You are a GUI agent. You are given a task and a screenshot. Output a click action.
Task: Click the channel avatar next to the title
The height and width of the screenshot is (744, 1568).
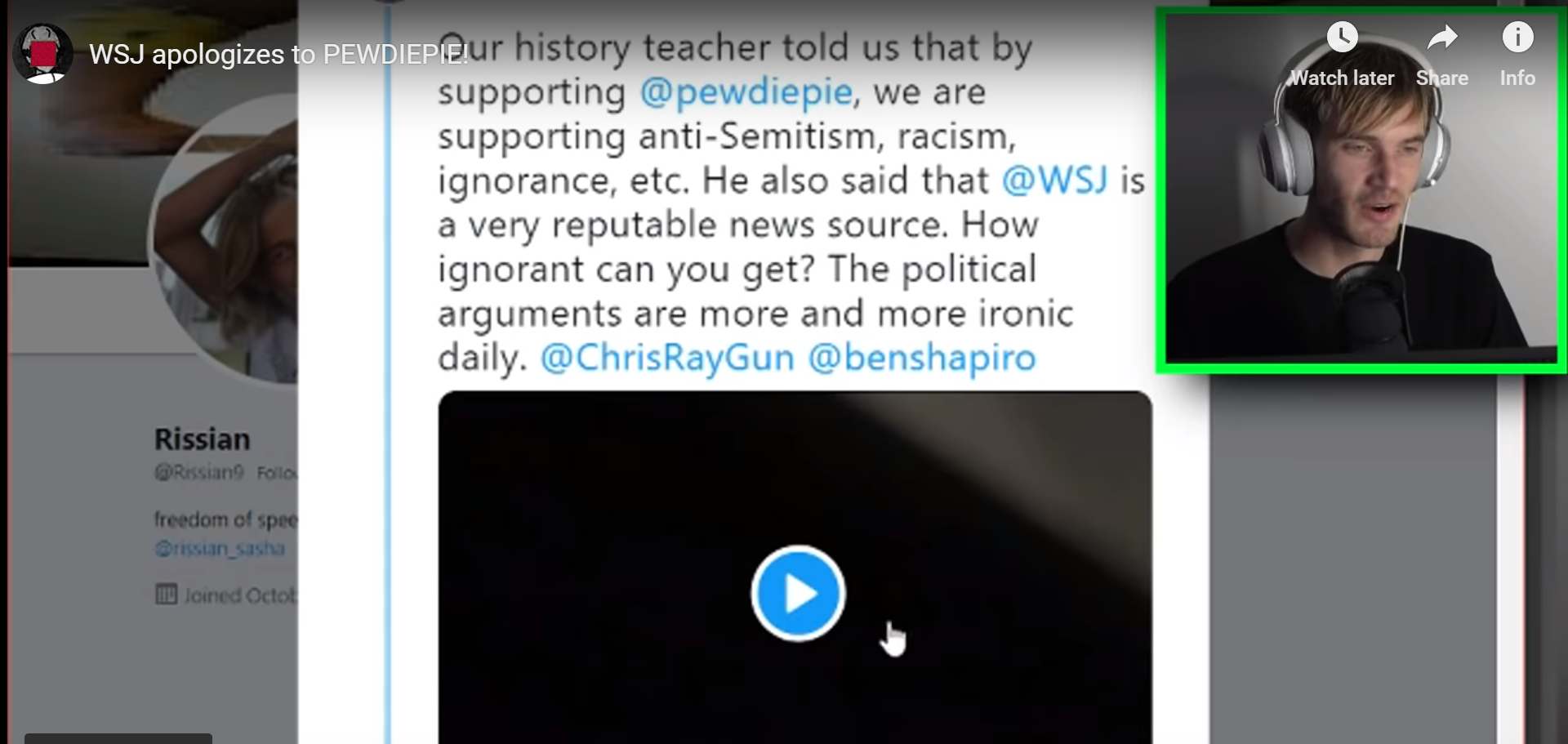pos(42,54)
